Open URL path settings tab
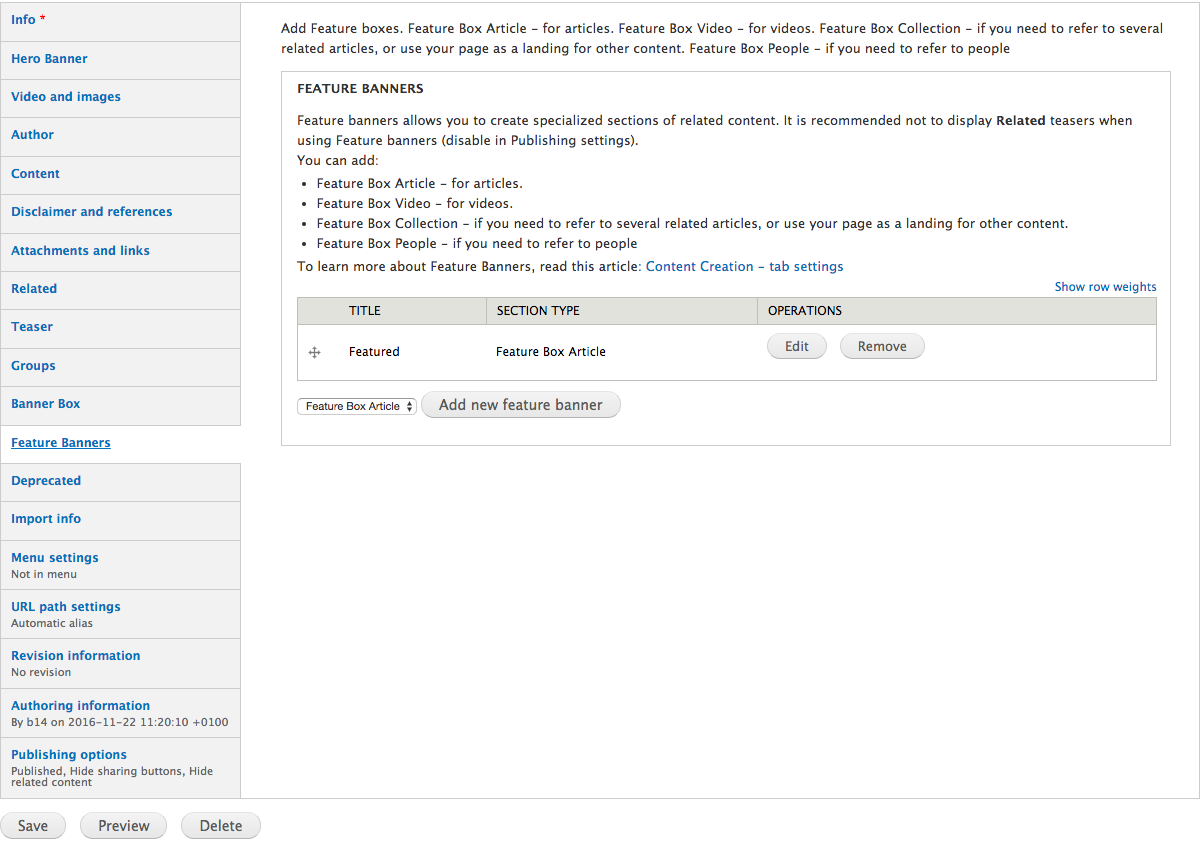The height and width of the screenshot is (844, 1201). coord(66,607)
